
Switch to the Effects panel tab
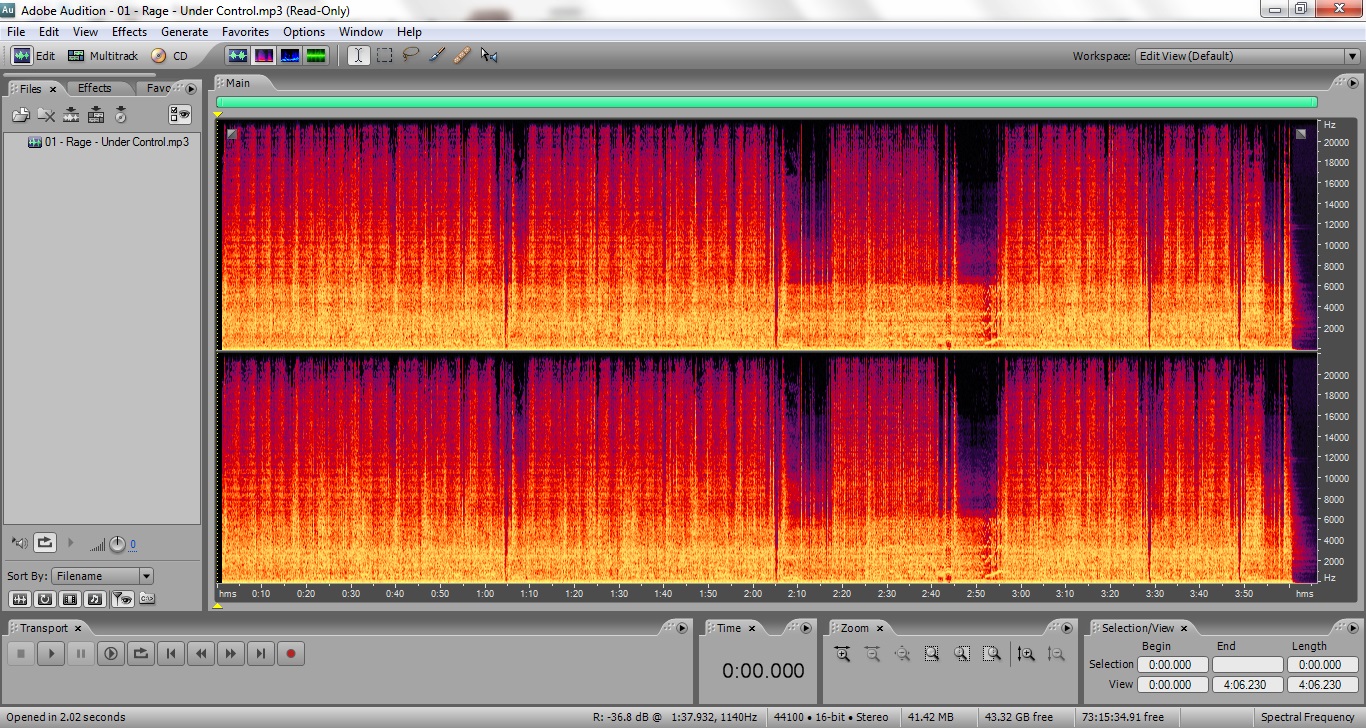pos(95,88)
